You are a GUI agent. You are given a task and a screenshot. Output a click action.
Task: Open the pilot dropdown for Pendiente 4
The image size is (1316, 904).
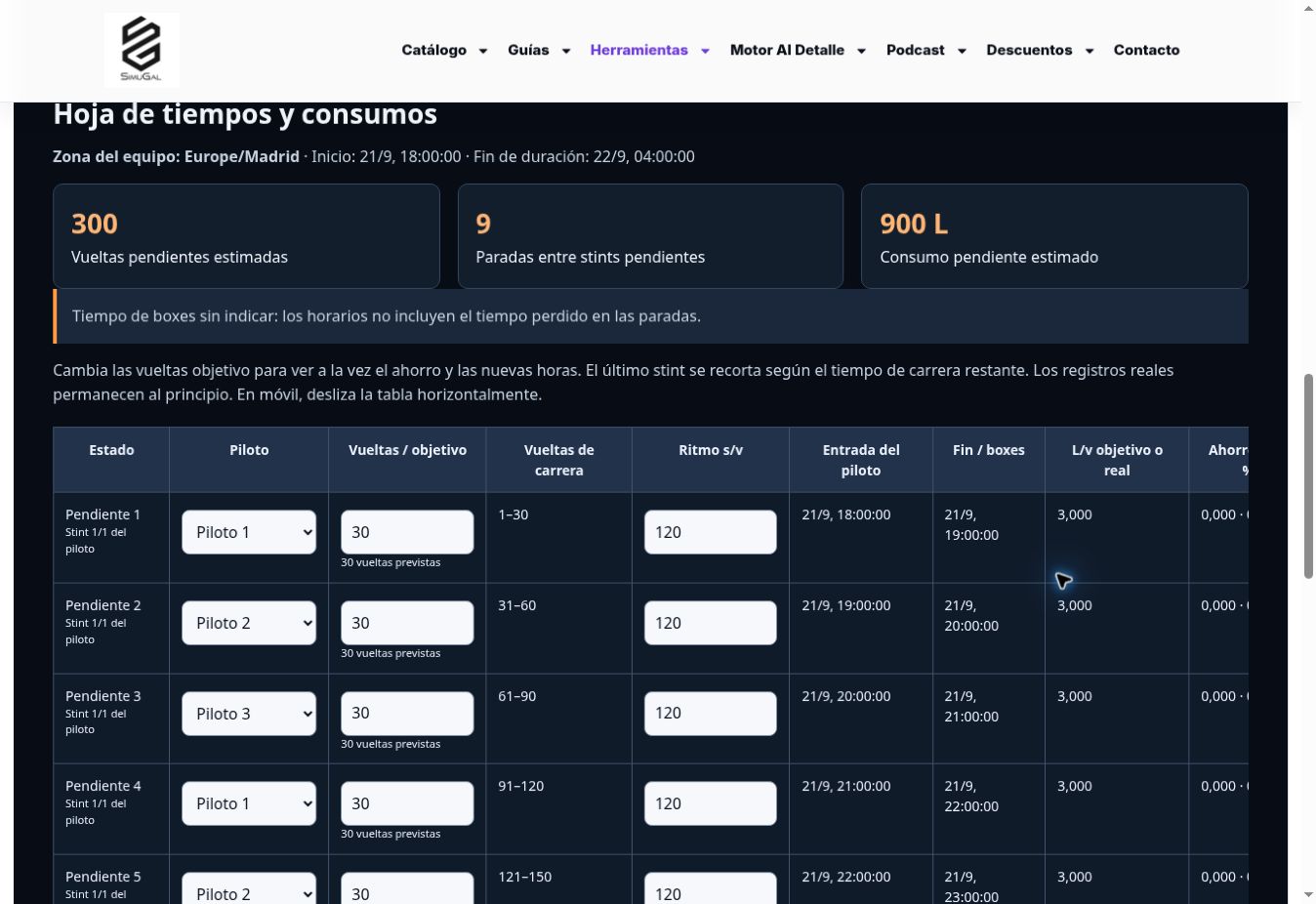click(x=249, y=803)
